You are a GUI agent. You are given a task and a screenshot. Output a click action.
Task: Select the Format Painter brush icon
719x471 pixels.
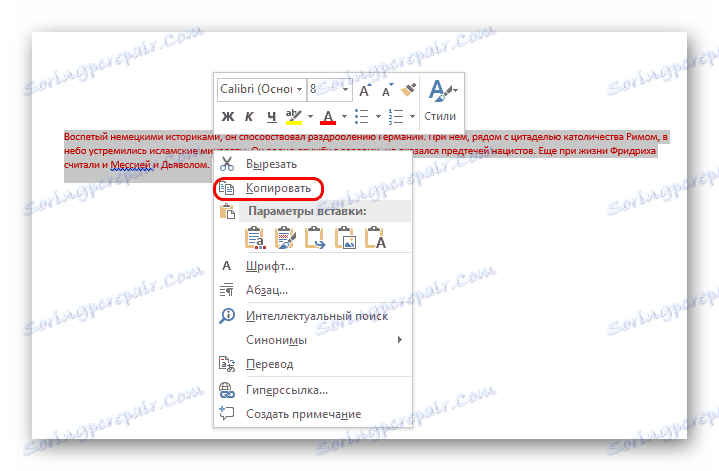pos(408,90)
